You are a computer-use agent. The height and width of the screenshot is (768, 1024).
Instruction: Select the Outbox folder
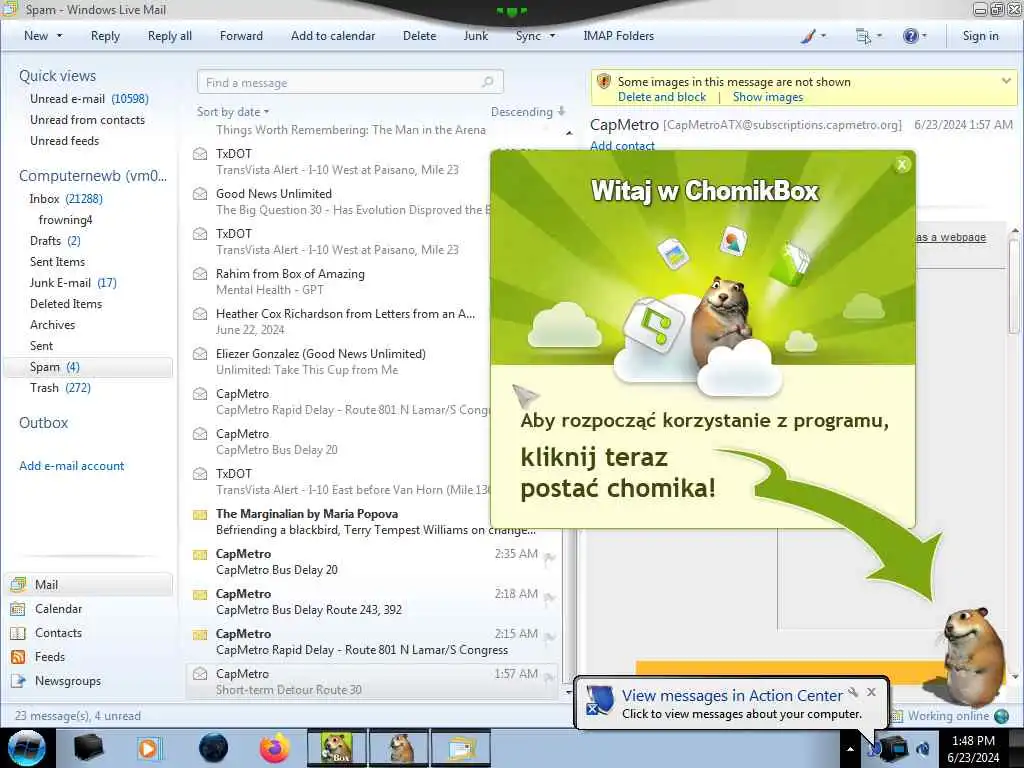(x=44, y=423)
